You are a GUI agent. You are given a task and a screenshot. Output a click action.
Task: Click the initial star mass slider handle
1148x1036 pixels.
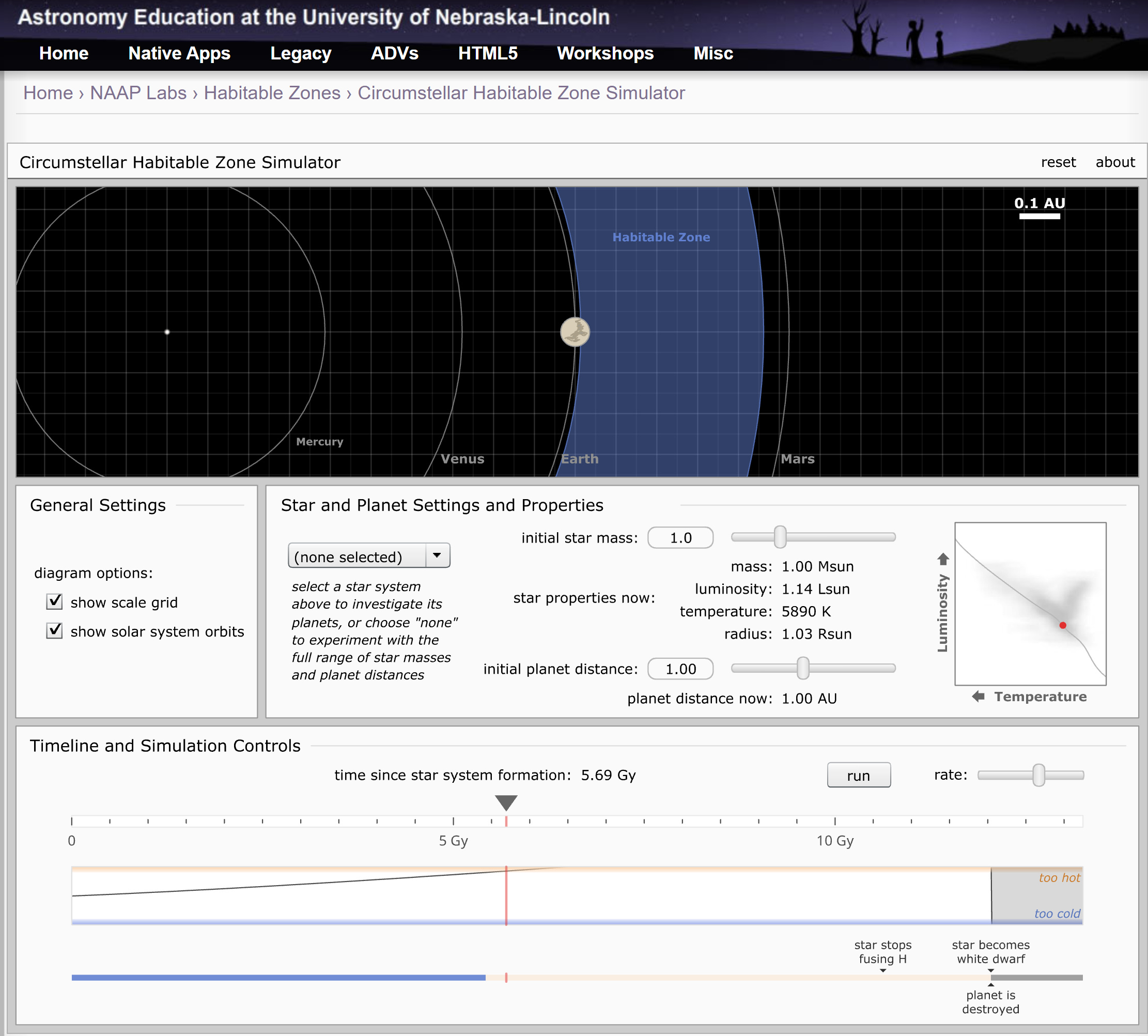tap(780, 537)
